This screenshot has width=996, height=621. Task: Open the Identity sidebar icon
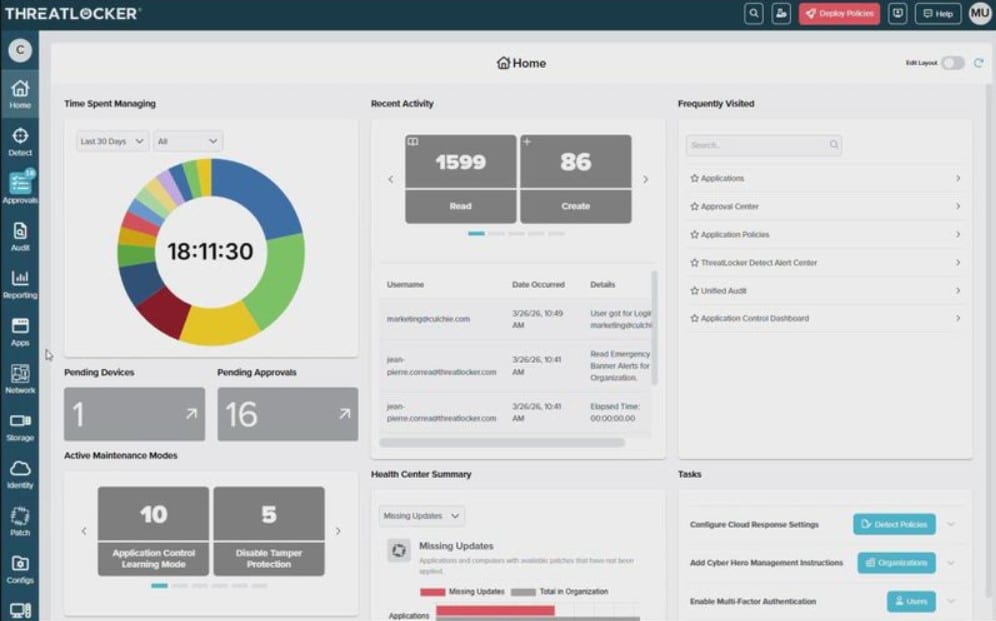pos(20,474)
